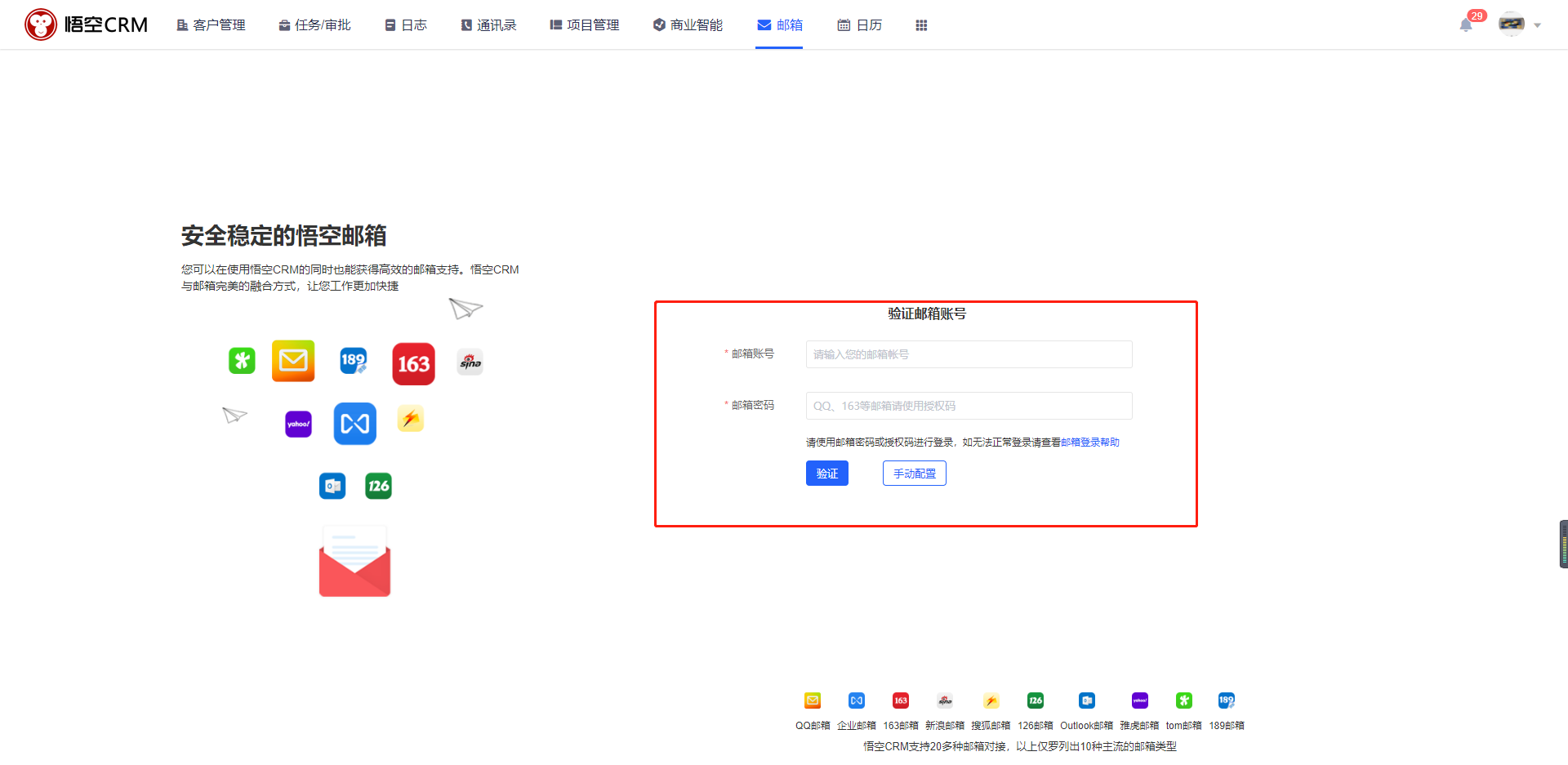Click the dark widget tab at right edge
Screen dimensions: 1568x765
coord(1563,544)
